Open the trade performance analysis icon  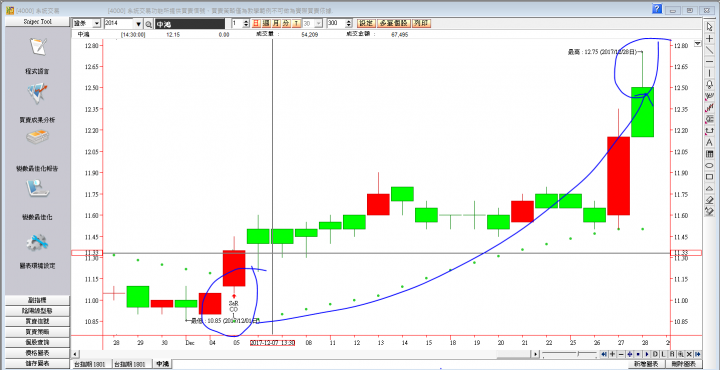[37, 94]
